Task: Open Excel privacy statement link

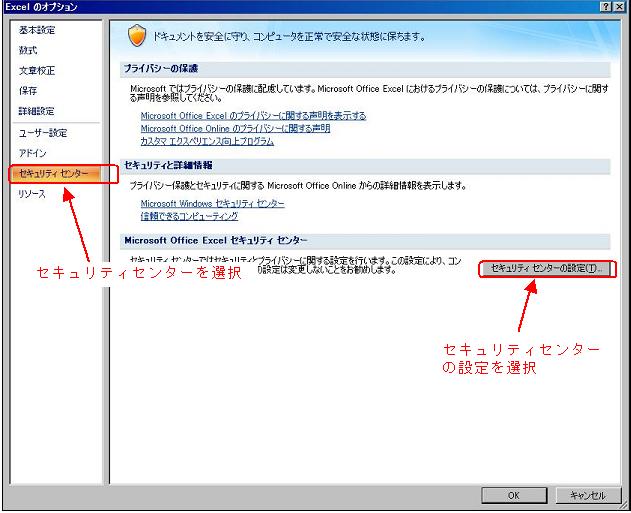Action: coord(253,116)
